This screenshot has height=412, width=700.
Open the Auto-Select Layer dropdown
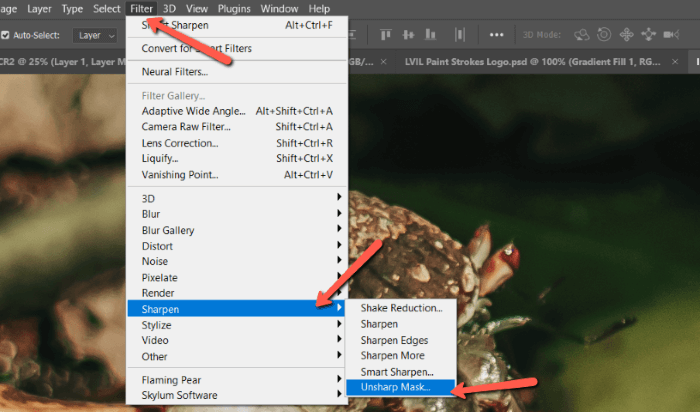point(97,35)
